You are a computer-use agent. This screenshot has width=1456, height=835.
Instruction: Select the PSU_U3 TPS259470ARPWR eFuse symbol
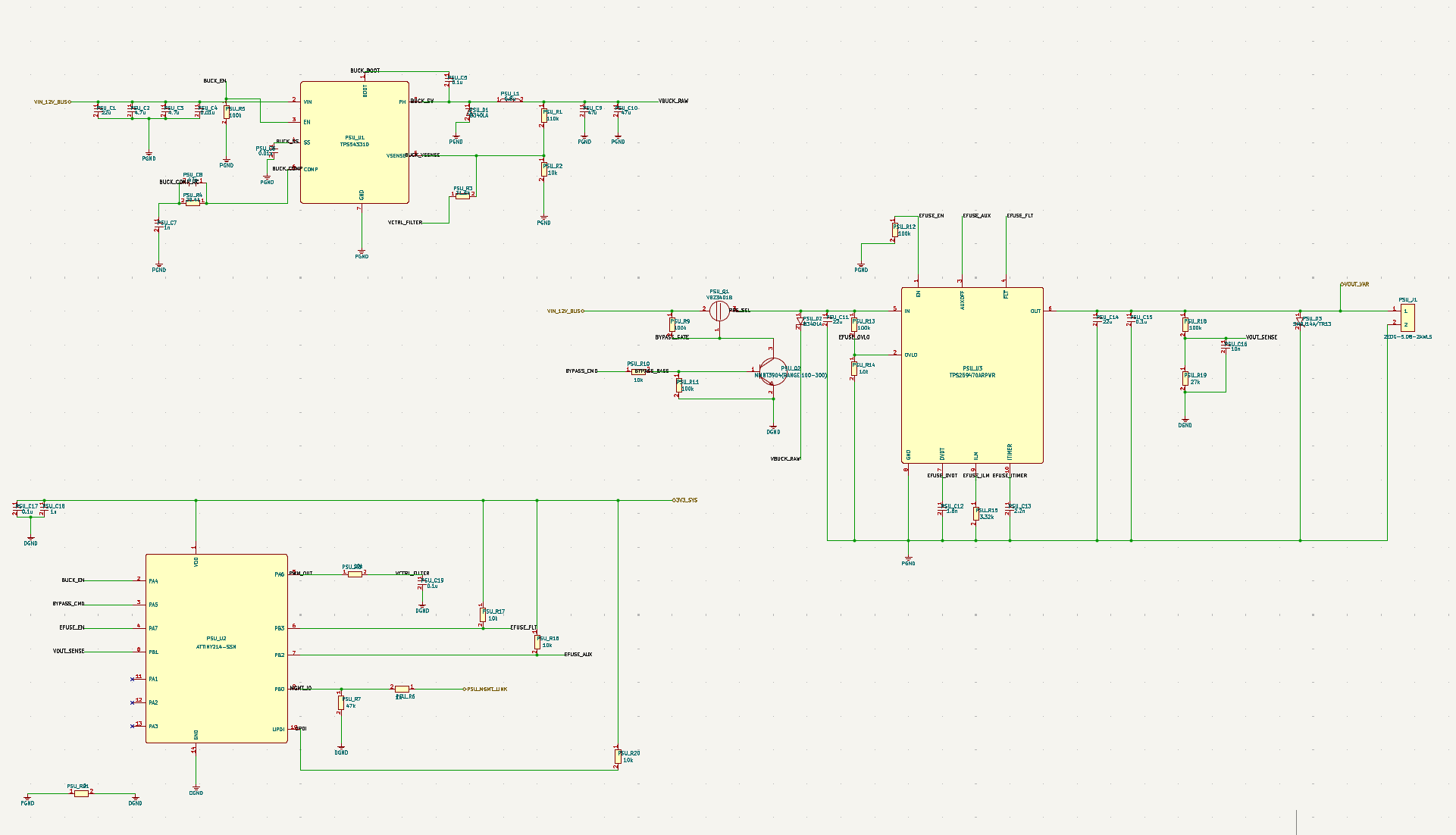972,375
